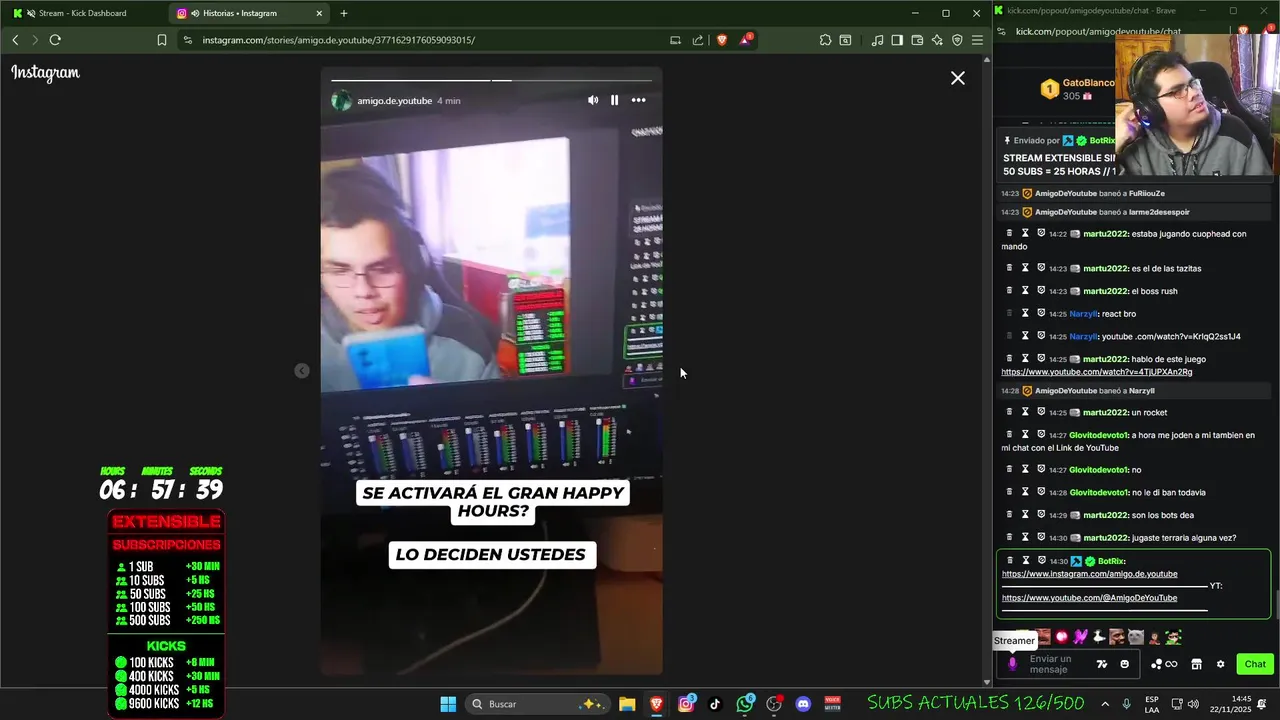Open WhatsApp from the taskbar
Viewport: 1280px width, 720px height.
point(745,704)
